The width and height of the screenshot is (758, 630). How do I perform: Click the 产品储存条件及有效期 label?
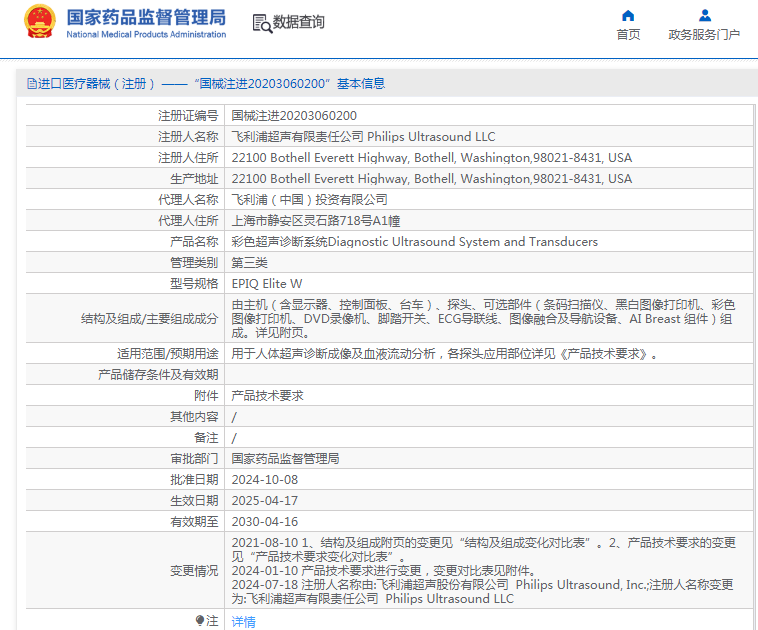[x=158, y=375]
